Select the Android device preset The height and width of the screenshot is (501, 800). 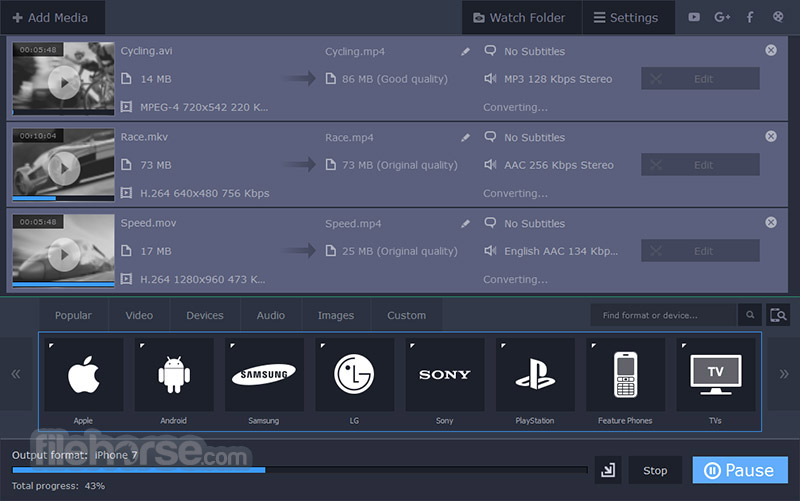(174, 374)
